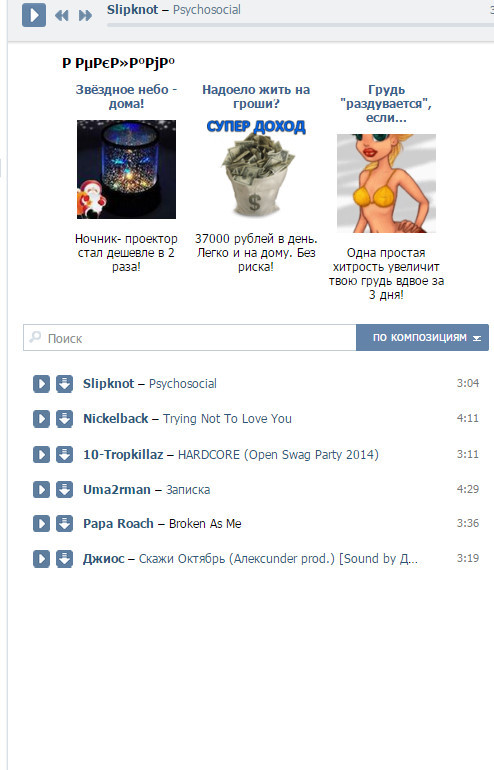Select the Papa Roach artist name
494x770 pixels.
[118, 523]
